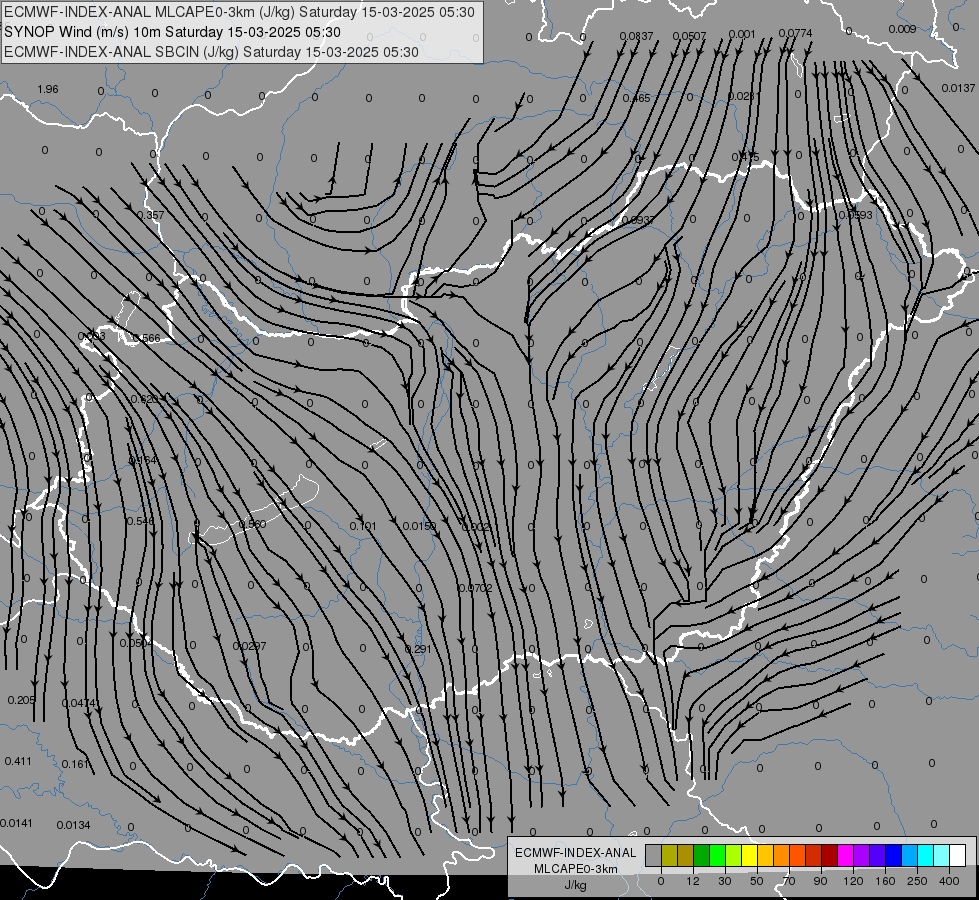Click the map value '0.0141'
The height and width of the screenshot is (900, 979).
(x=16, y=823)
